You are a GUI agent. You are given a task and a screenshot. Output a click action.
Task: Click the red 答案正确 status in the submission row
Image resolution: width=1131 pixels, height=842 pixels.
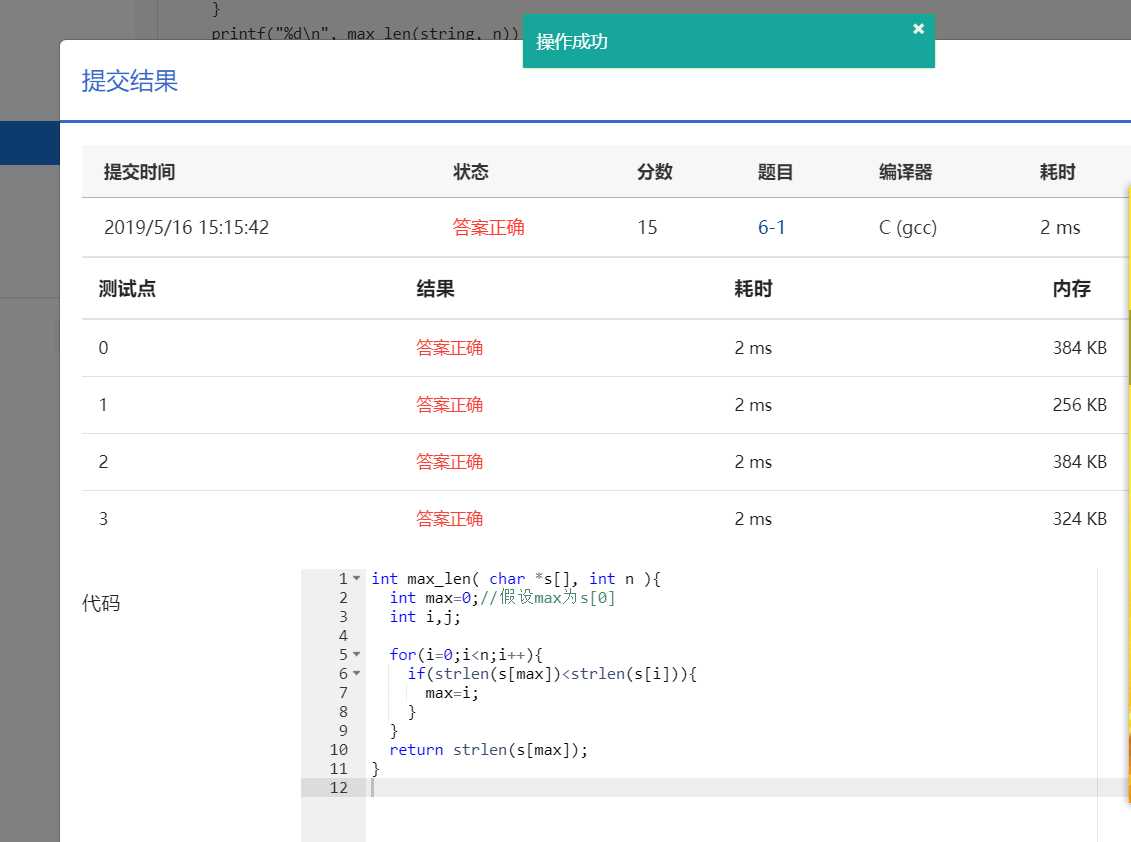click(488, 227)
